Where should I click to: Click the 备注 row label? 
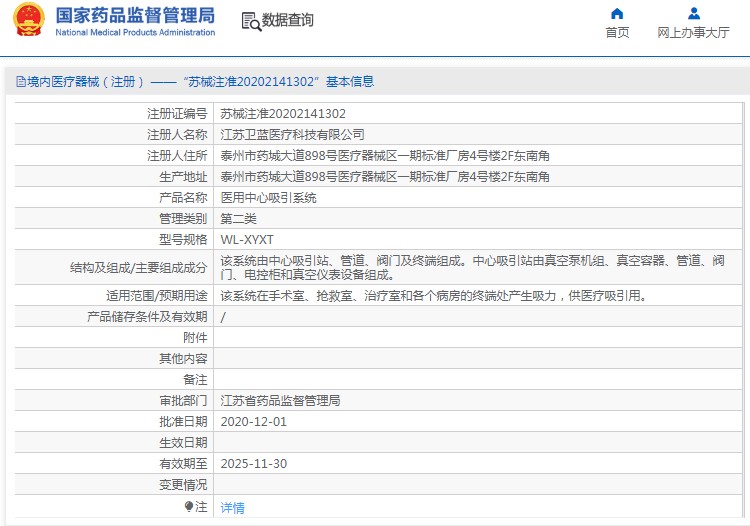coord(195,380)
